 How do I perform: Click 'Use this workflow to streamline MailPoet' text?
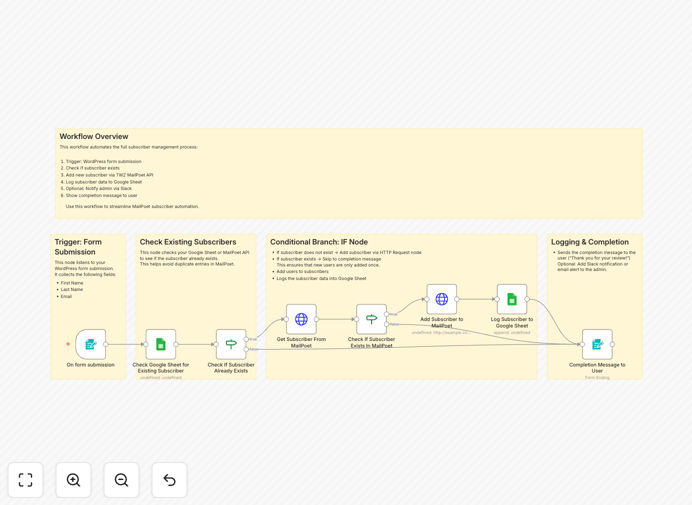pos(132,206)
